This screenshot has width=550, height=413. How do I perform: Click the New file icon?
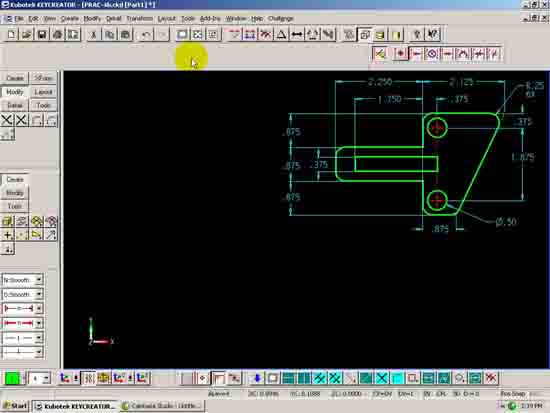pyautogui.click(x=11, y=34)
